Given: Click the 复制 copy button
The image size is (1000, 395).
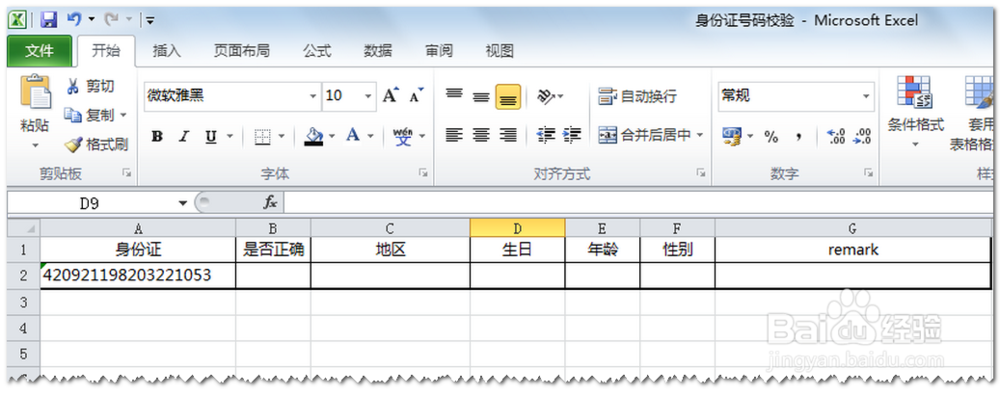Looking at the screenshot, I should click(89, 116).
